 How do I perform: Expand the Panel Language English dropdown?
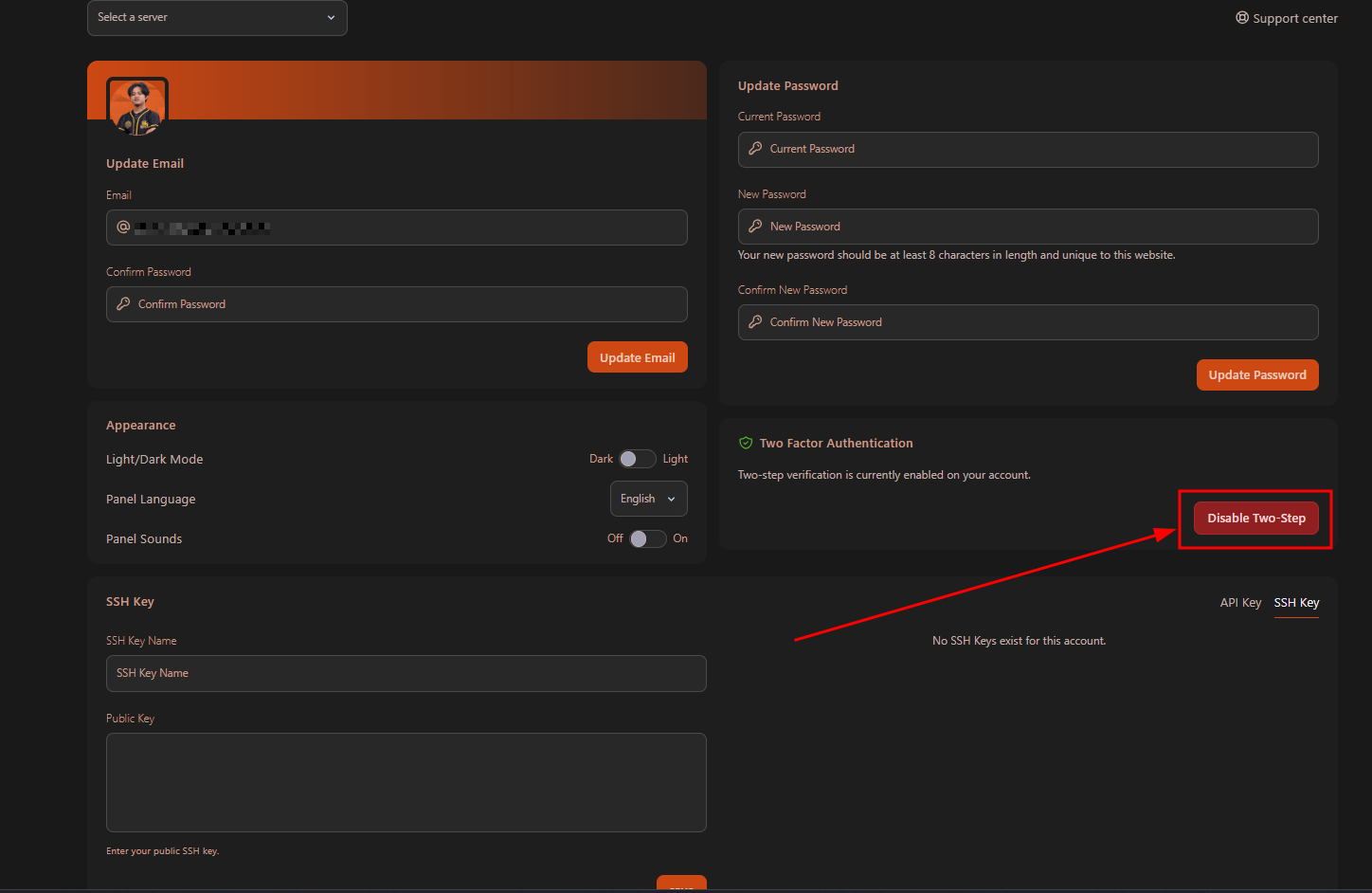pyautogui.click(x=648, y=499)
